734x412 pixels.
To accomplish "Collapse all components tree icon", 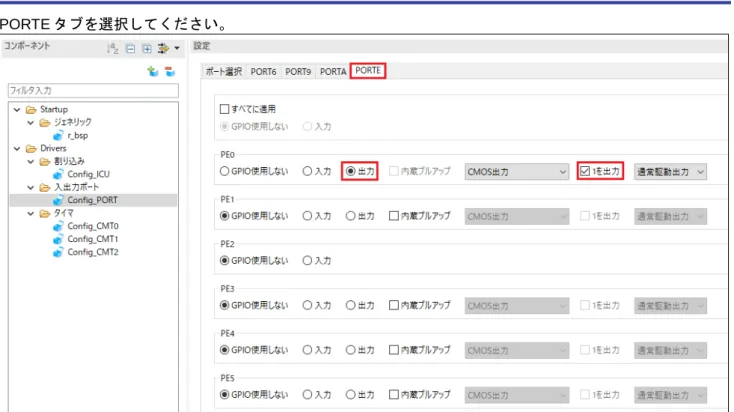I will click(x=131, y=49).
